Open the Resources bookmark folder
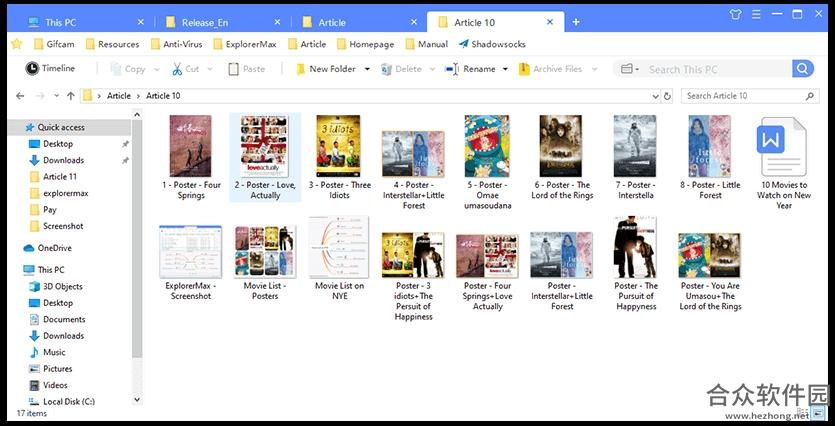Screen dimensions: 835x426 pos(112,44)
